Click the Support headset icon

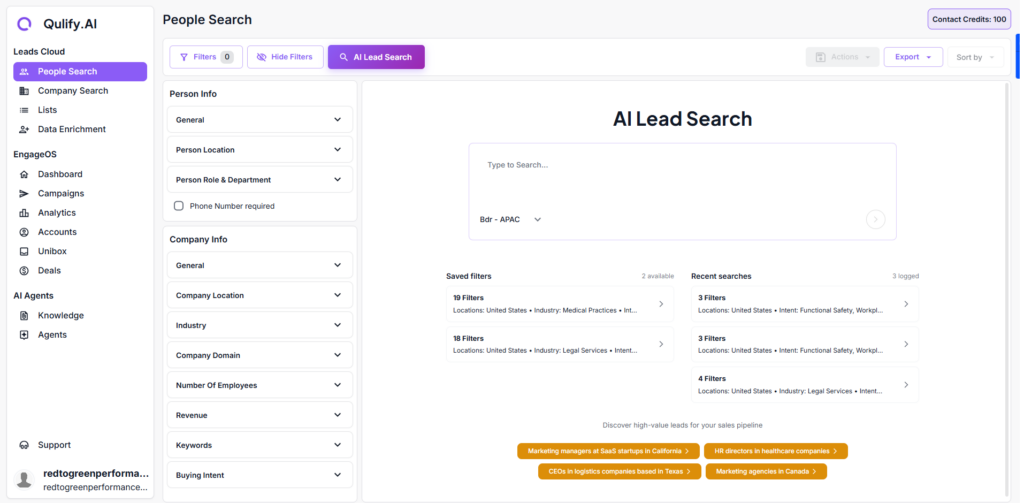pos(24,446)
